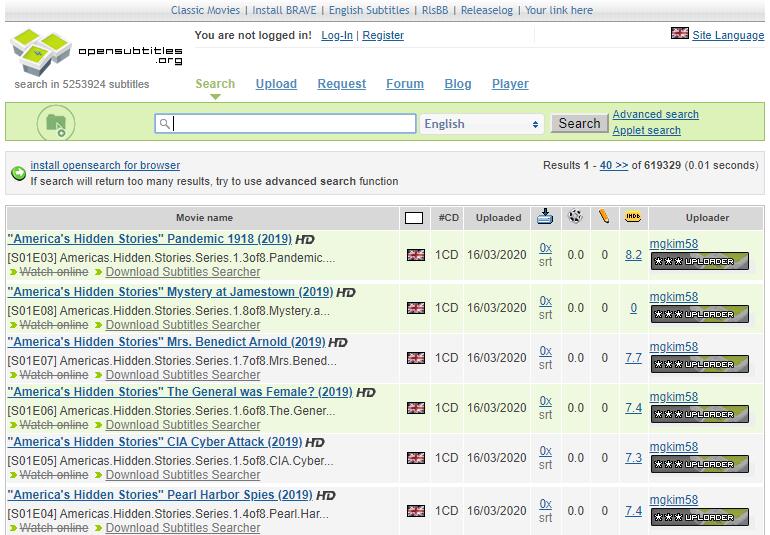Open RlsBB top link
This screenshot has height=535, width=770.
435,10
